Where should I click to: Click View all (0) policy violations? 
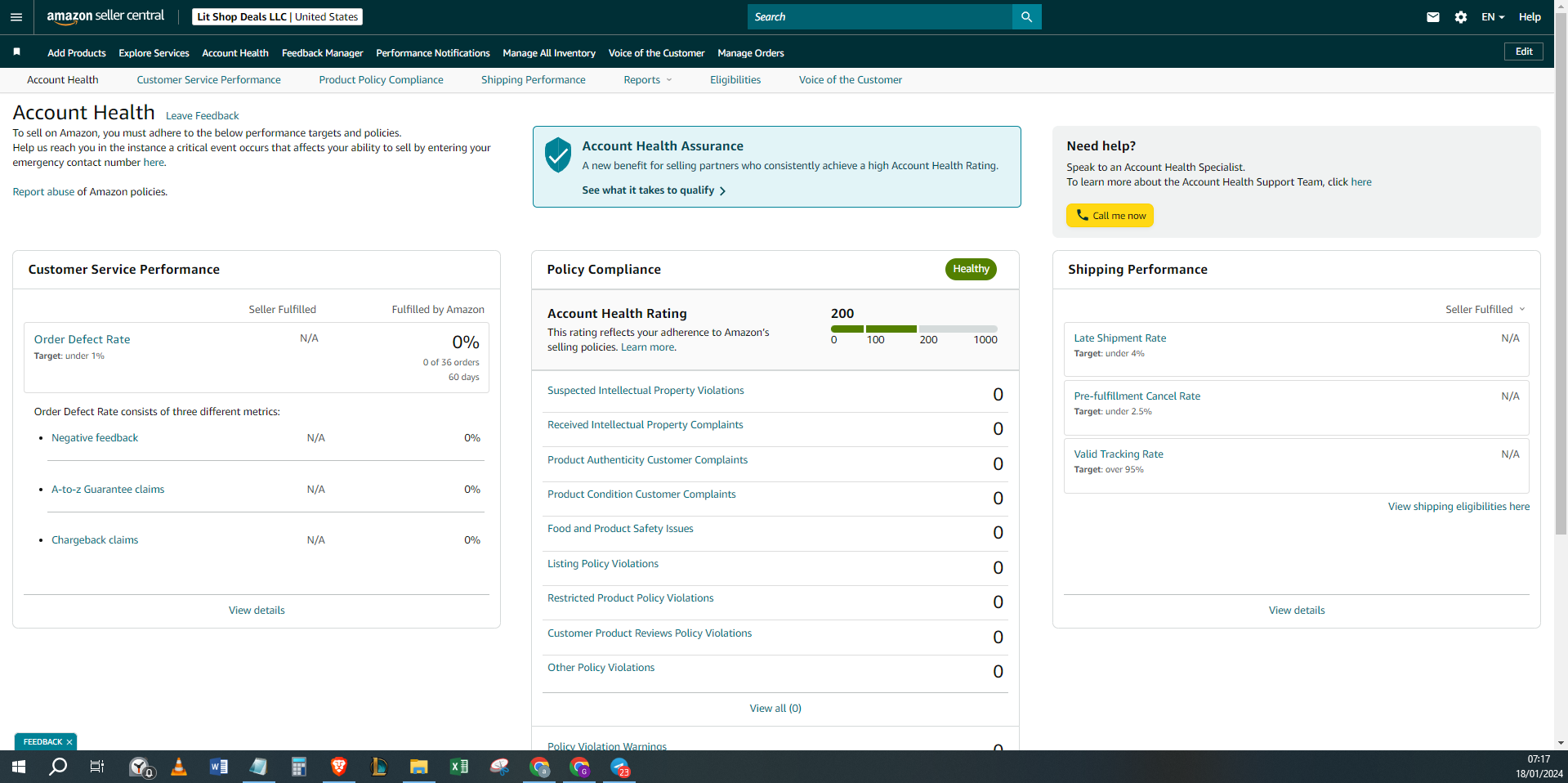click(x=775, y=709)
